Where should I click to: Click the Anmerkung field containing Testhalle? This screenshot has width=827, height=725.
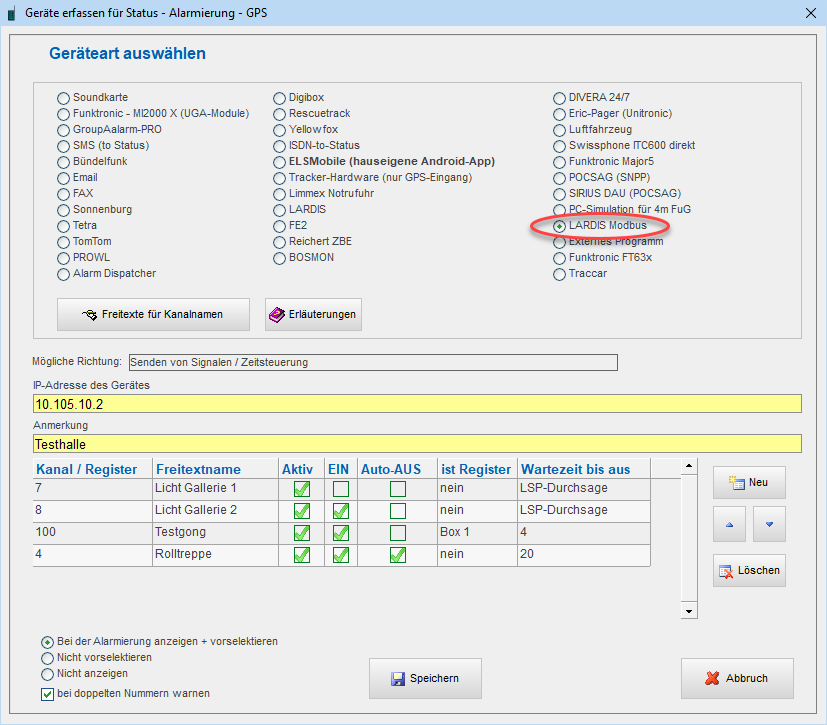[417, 443]
